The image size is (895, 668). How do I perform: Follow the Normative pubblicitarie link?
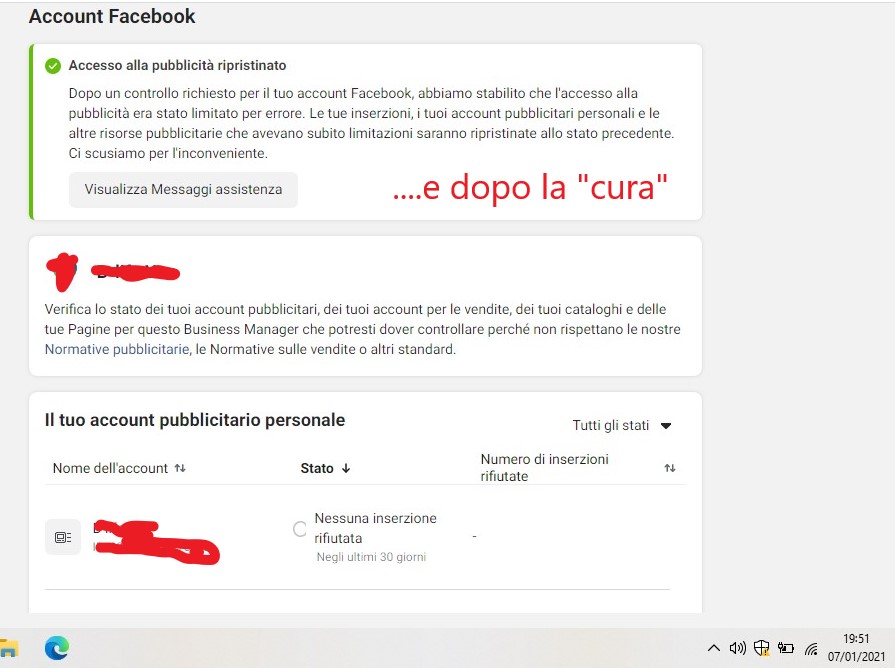pos(117,349)
